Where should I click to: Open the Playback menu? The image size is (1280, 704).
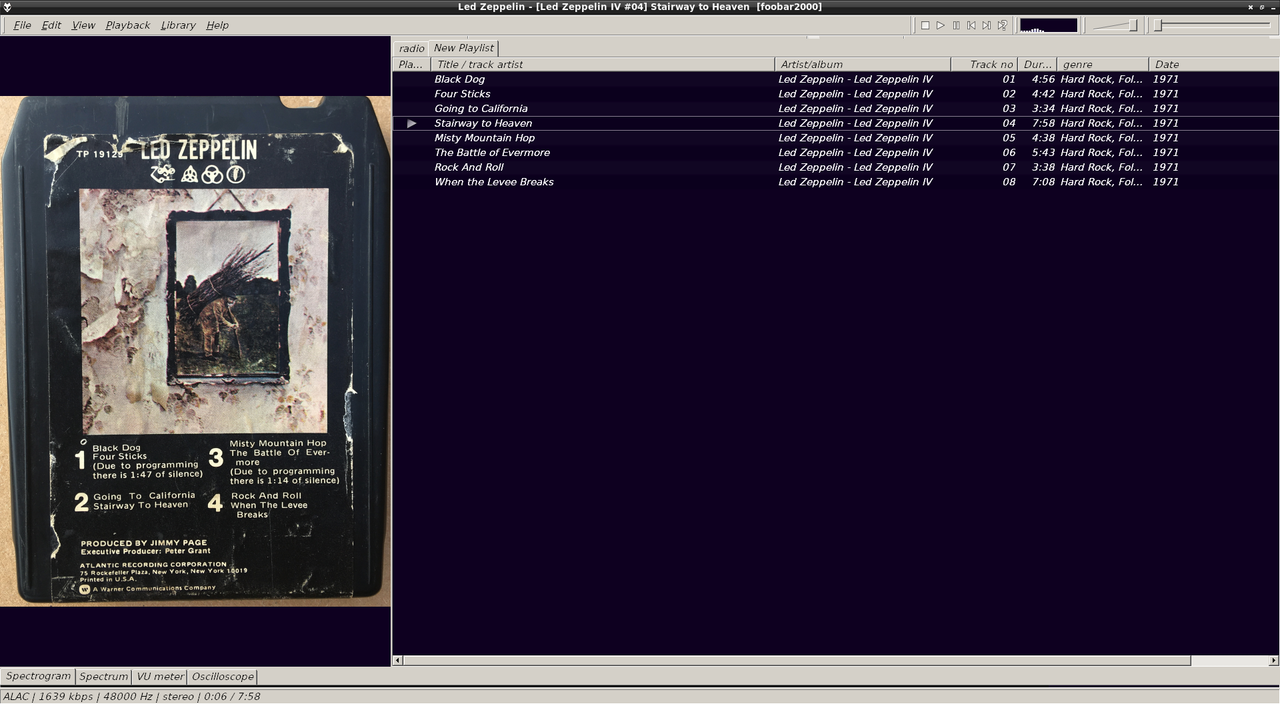[128, 25]
